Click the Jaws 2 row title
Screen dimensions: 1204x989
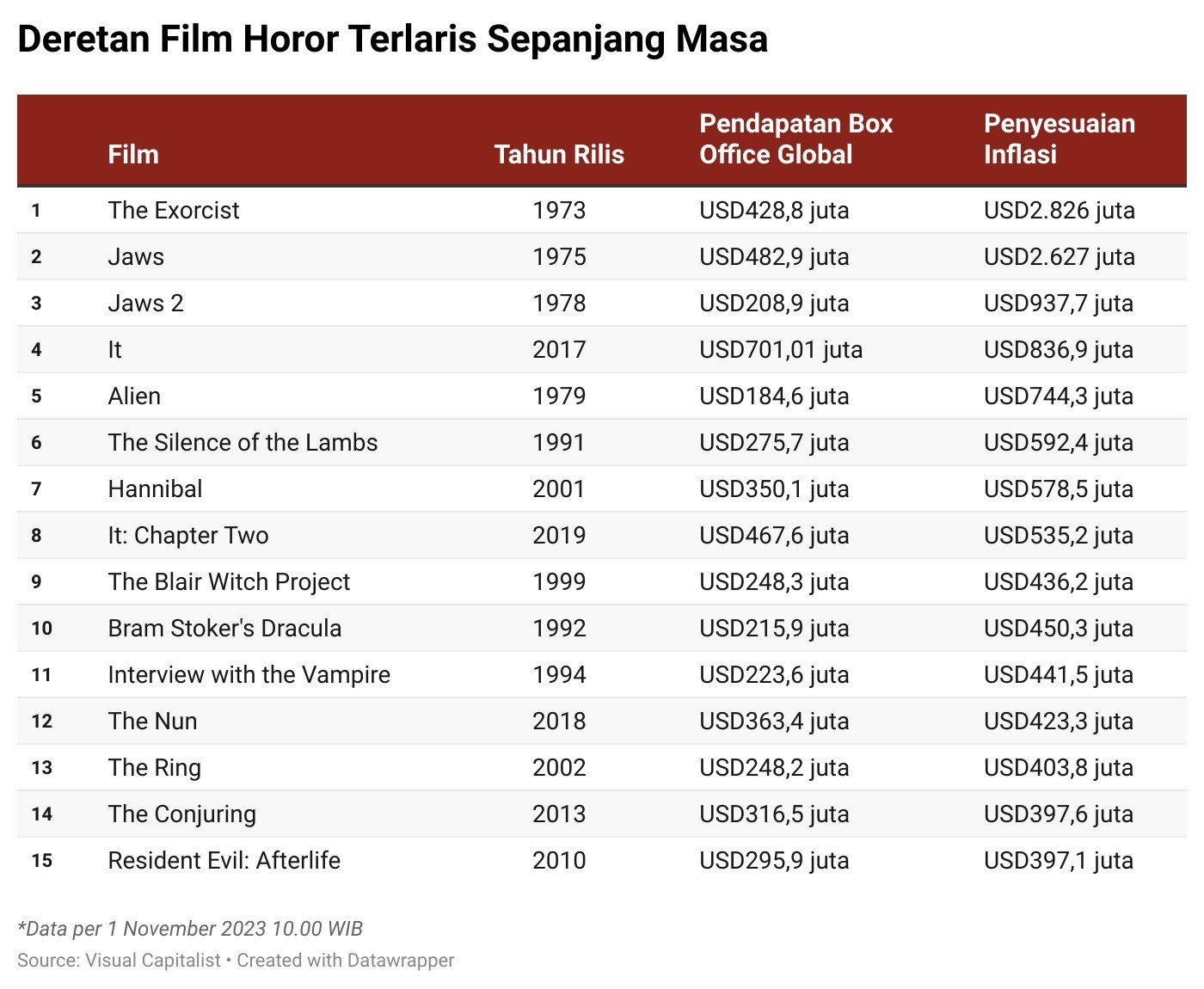(145, 304)
